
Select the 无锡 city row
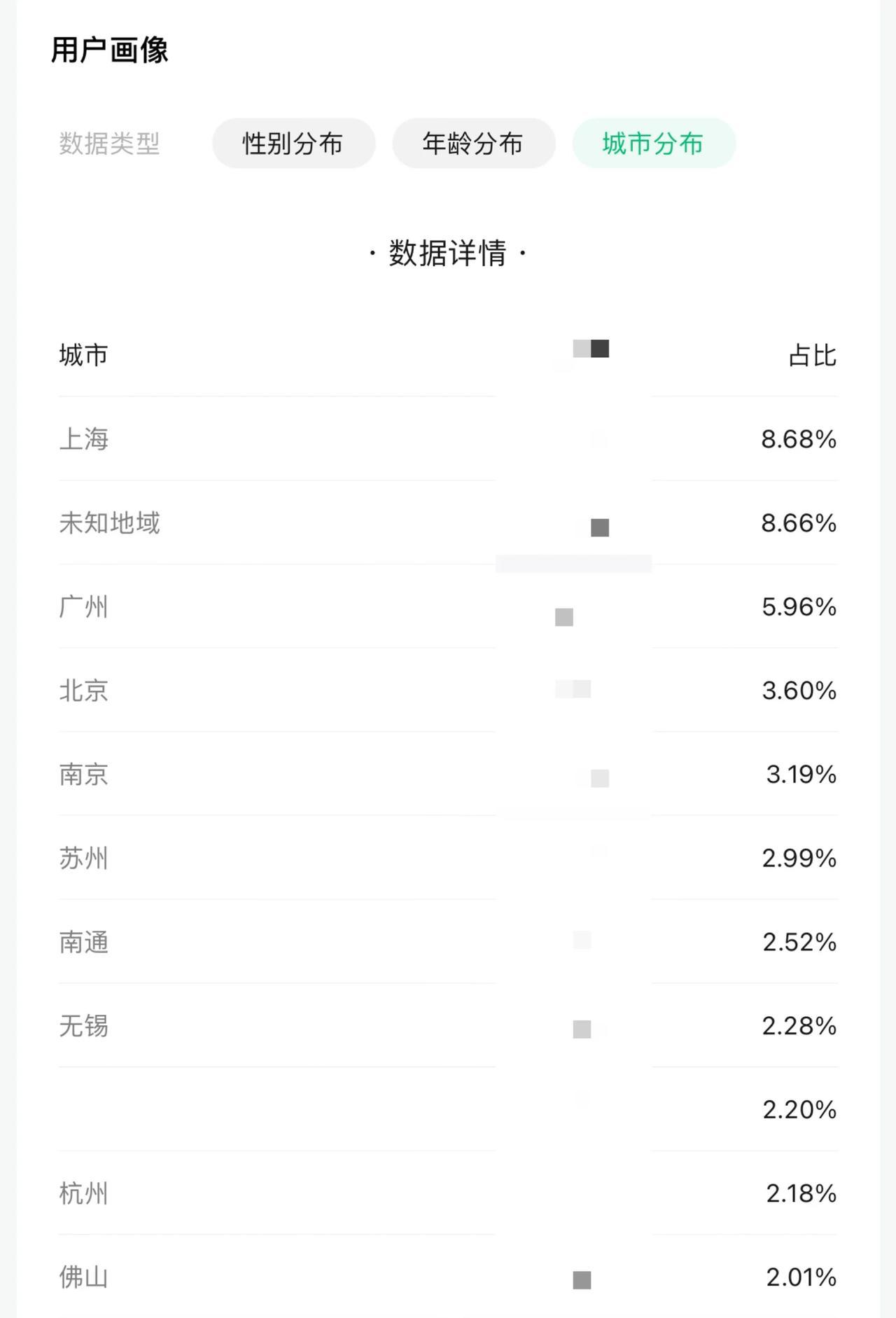pos(448,1026)
